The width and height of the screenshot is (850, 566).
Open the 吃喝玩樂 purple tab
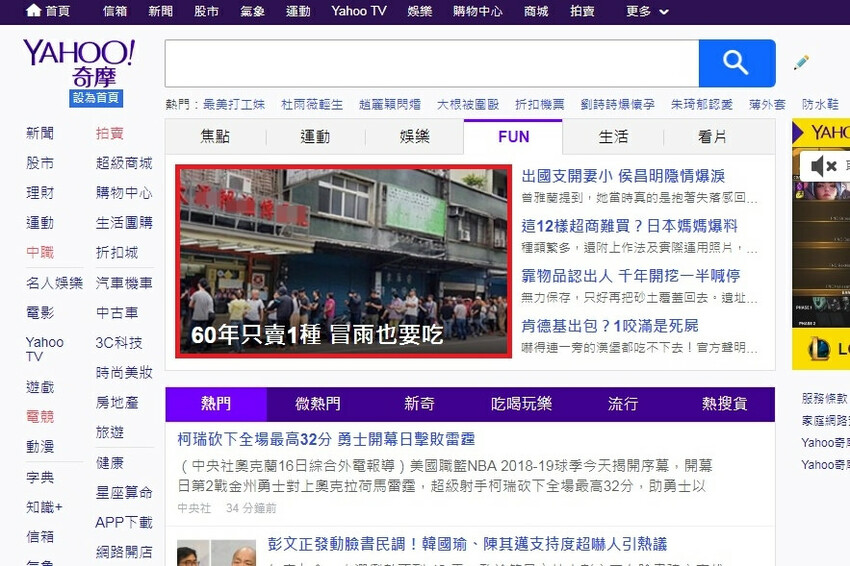tap(521, 404)
